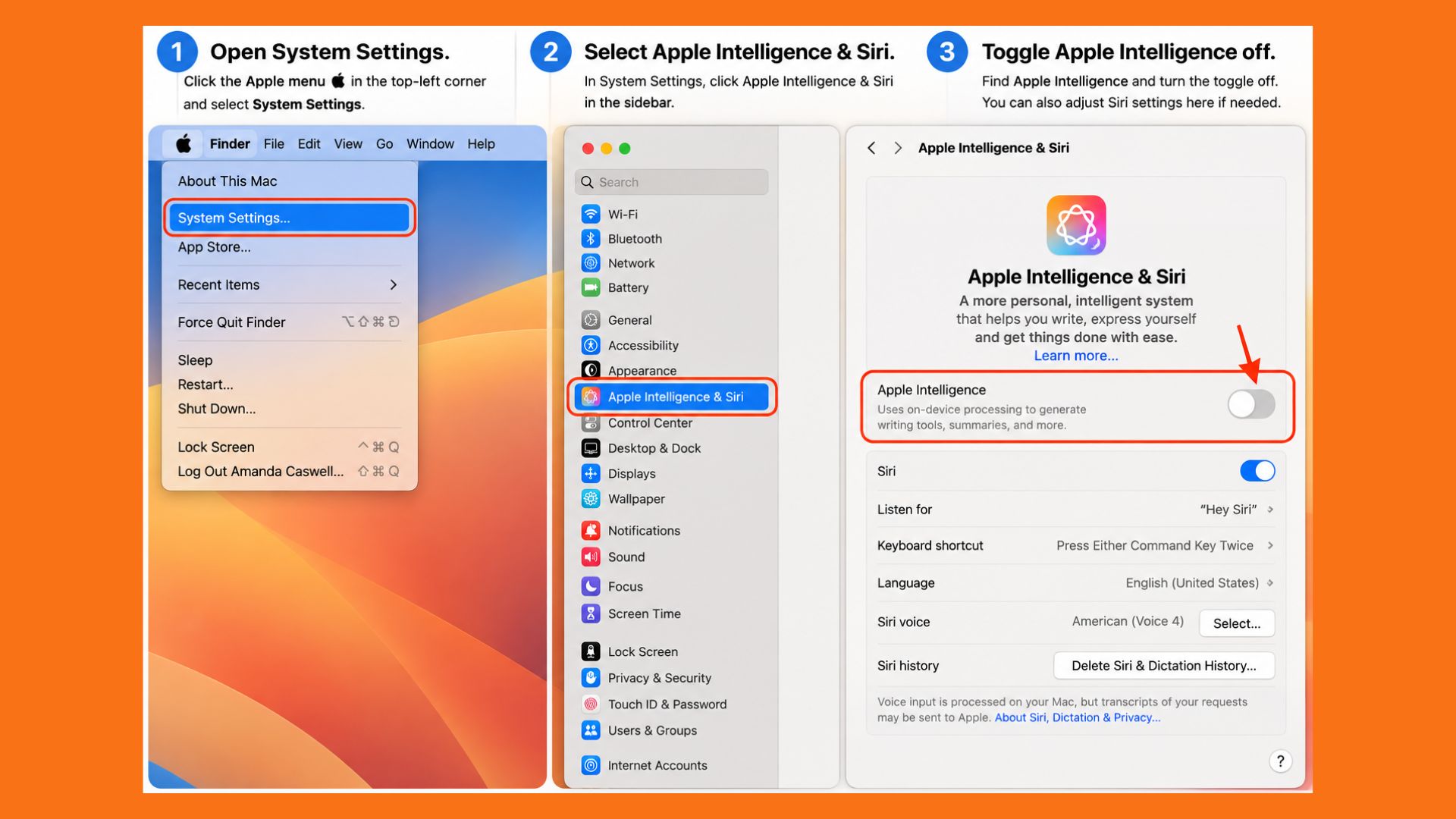Click the Accessibility sidebar icon
The height and width of the screenshot is (819, 1456).
pos(591,345)
